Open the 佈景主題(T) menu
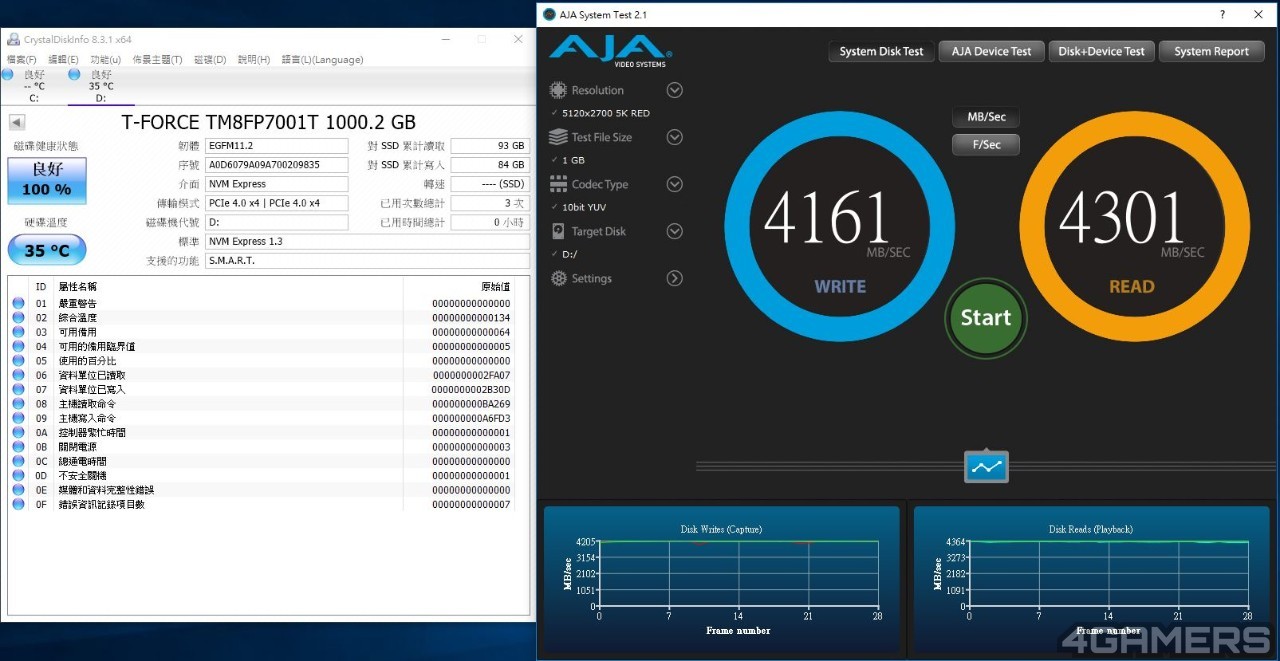The width and height of the screenshot is (1280, 661). [x=157, y=60]
